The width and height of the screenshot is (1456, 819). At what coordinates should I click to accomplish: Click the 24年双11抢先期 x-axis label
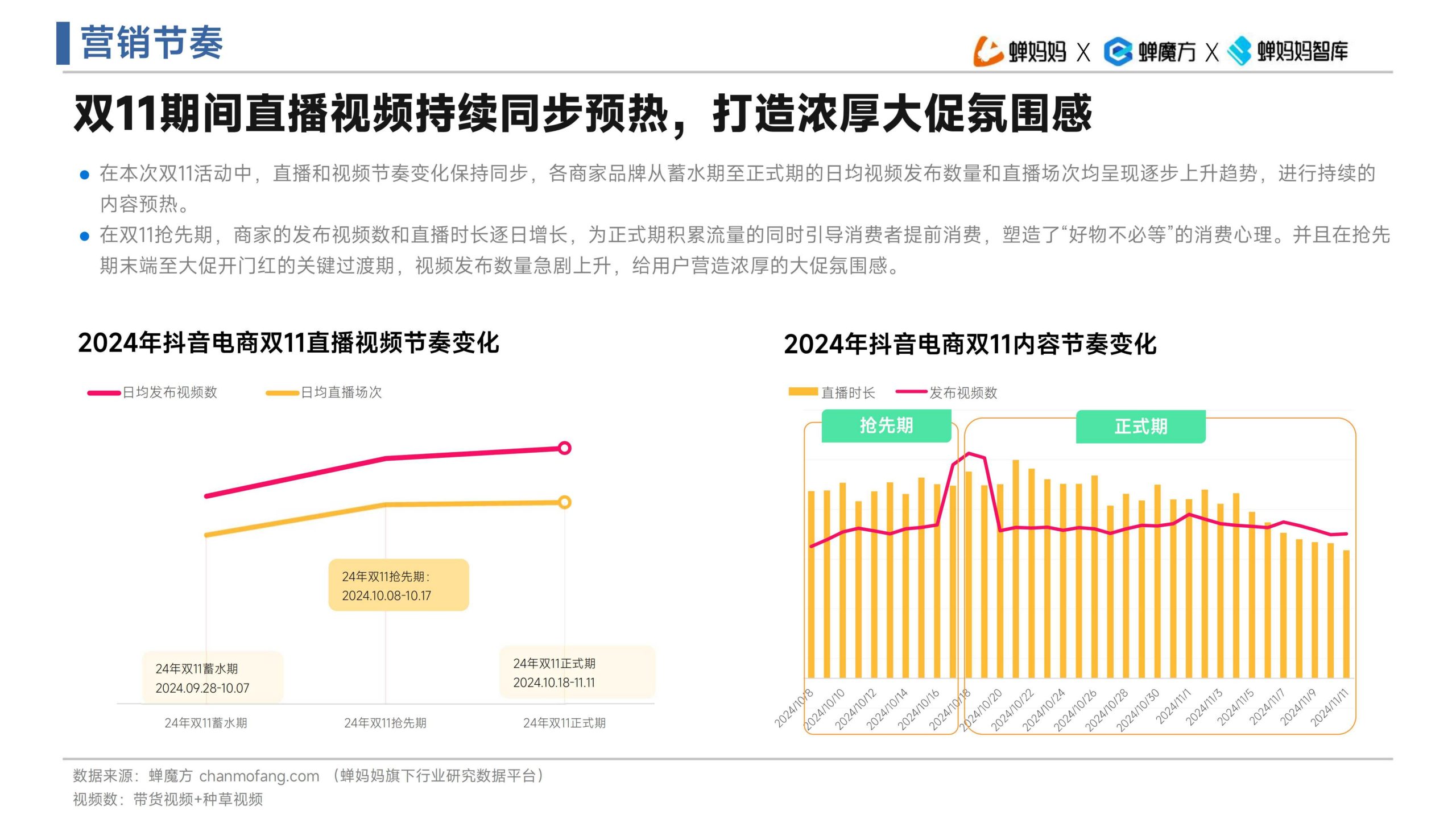(385, 723)
